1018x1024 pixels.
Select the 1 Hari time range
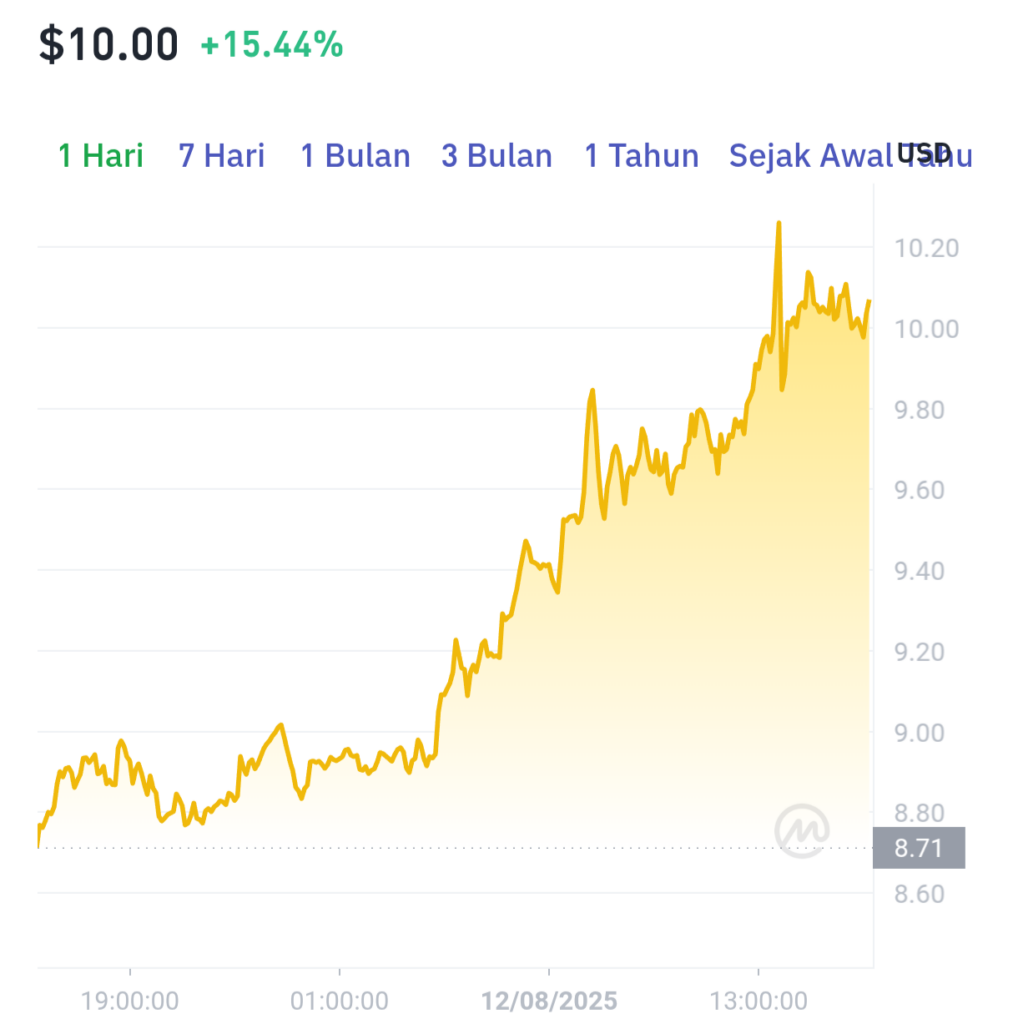[101, 155]
